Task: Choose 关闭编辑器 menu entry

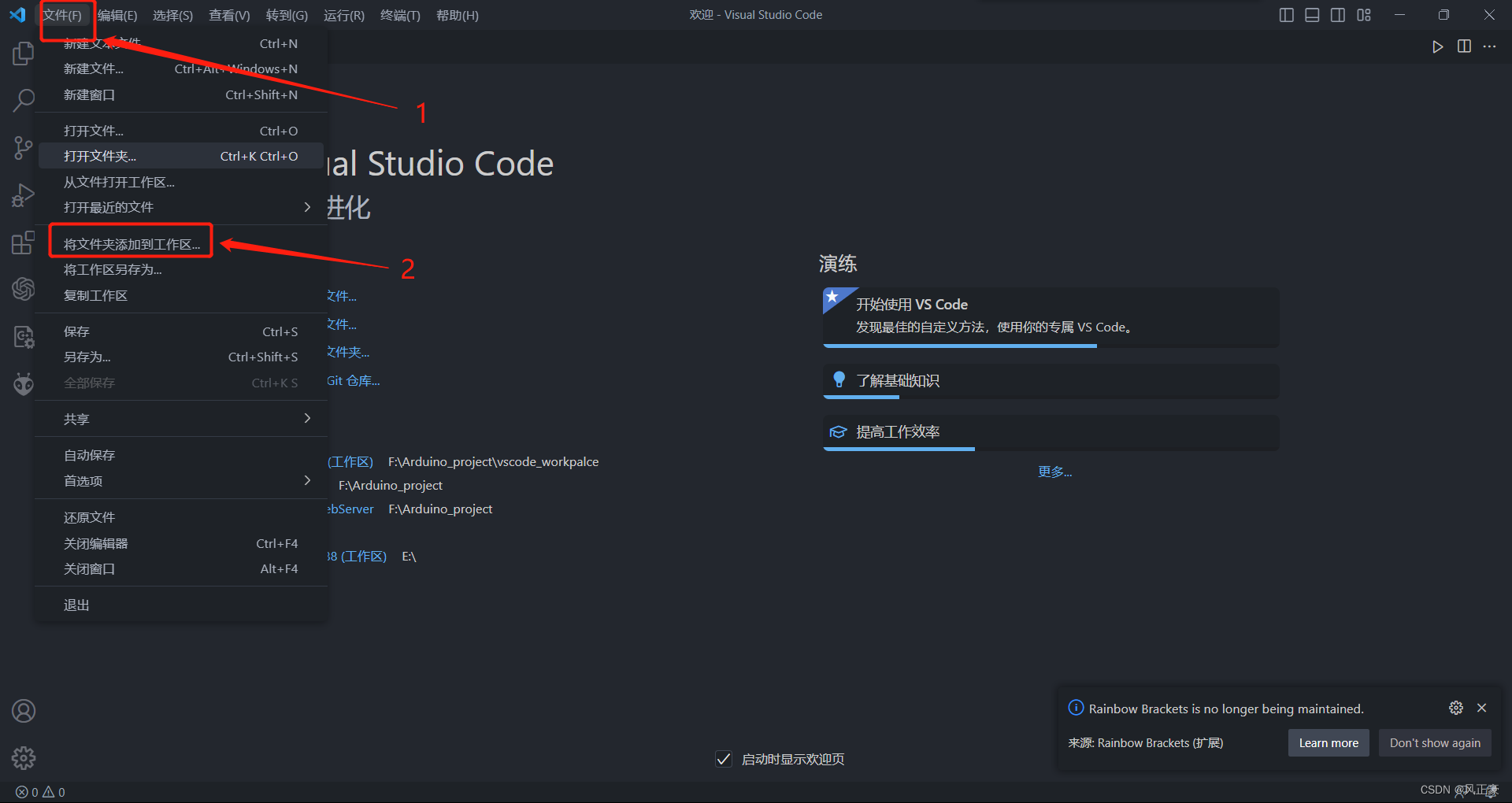Action: [181, 543]
